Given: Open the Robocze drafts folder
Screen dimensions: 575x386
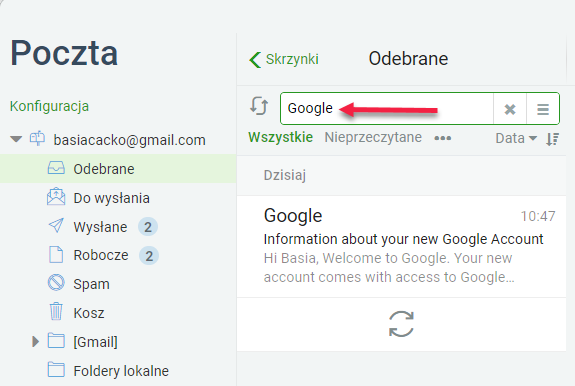Looking at the screenshot, I should coord(101,255).
